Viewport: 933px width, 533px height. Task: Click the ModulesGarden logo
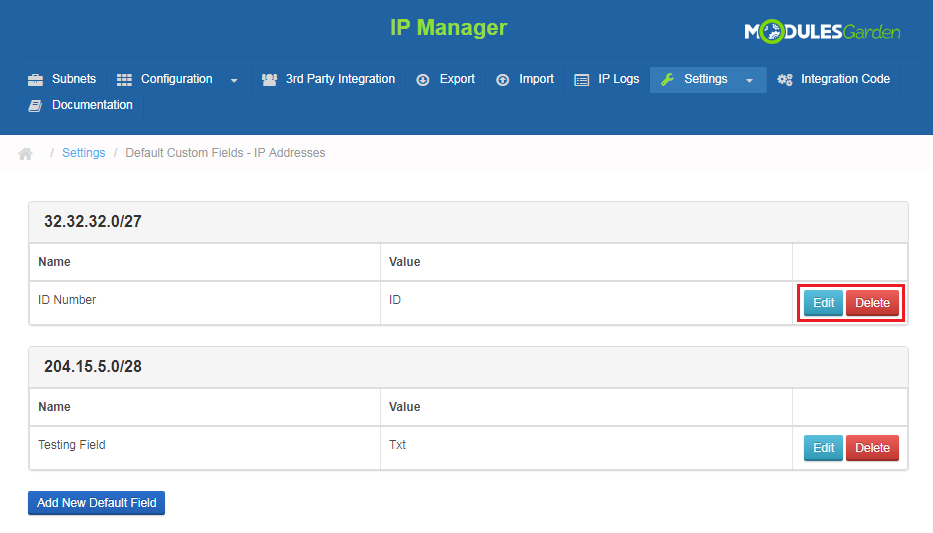click(x=822, y=32)
